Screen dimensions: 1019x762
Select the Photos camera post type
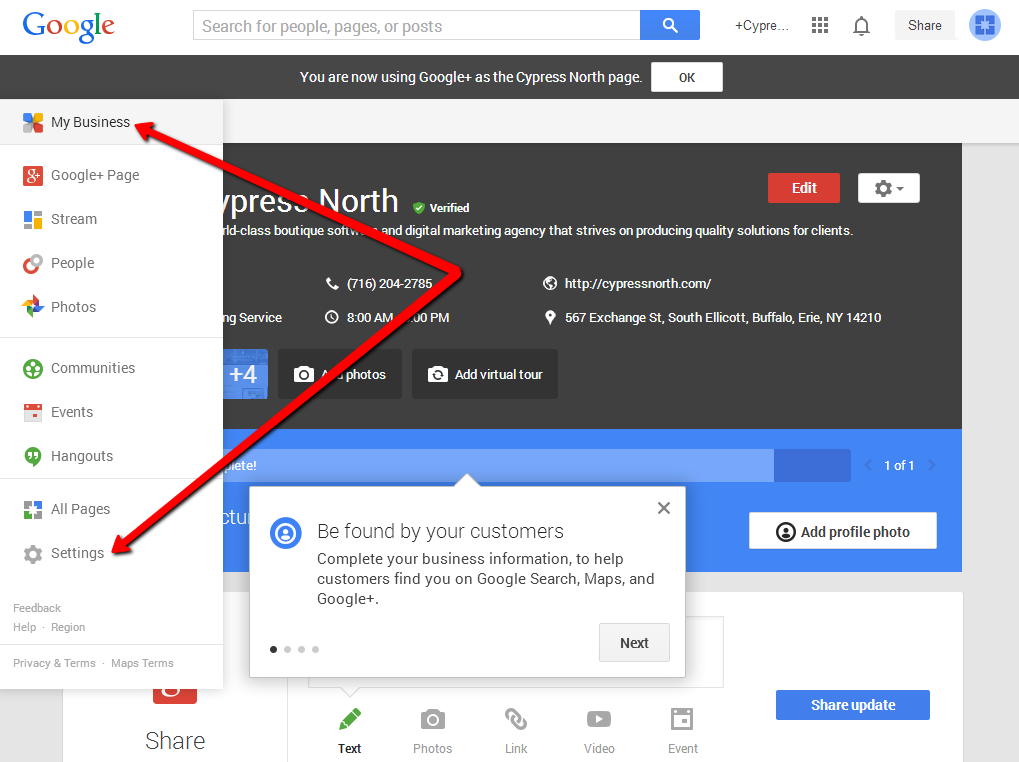tap(433, 731)
